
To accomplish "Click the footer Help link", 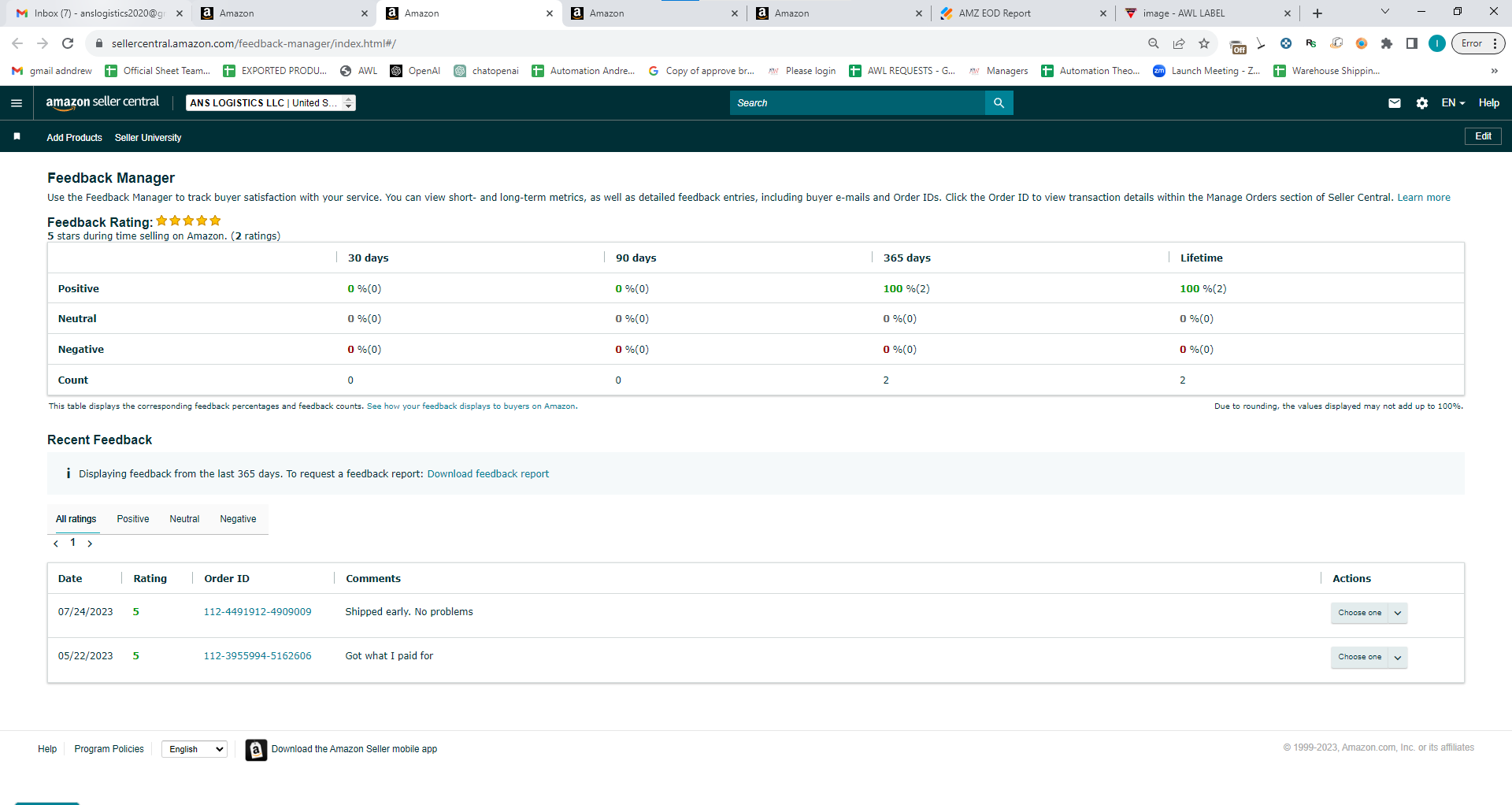I will [47, 749].
